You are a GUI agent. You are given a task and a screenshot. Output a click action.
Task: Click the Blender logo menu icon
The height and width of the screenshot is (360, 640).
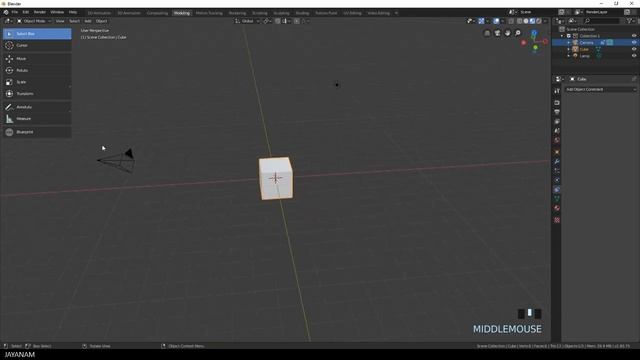6,12
